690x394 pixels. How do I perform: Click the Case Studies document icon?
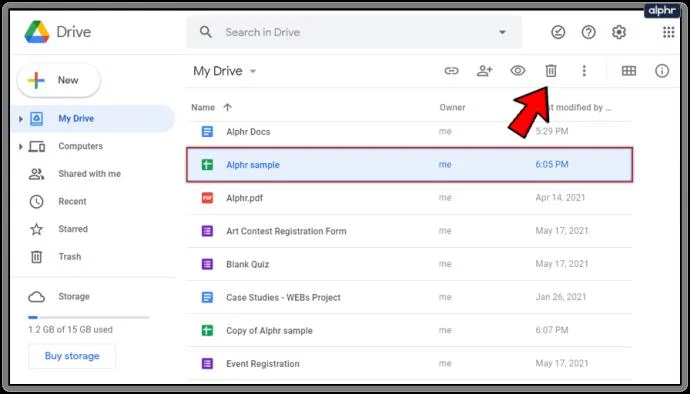207,297
